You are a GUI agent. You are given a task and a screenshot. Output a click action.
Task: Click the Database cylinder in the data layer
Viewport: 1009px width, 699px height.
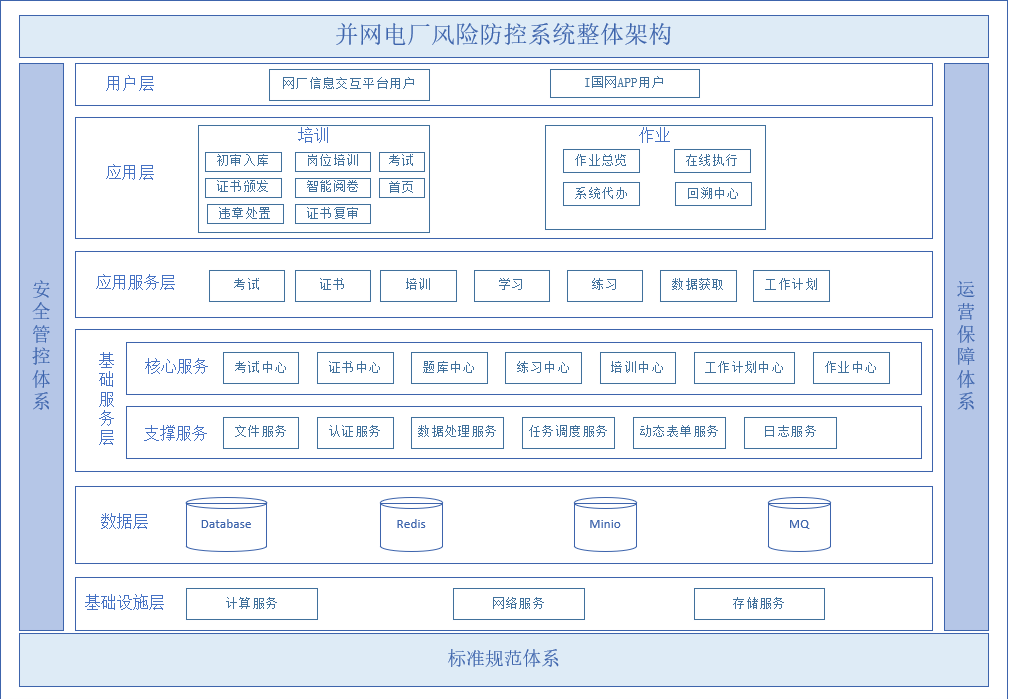(x=226, y=524)
